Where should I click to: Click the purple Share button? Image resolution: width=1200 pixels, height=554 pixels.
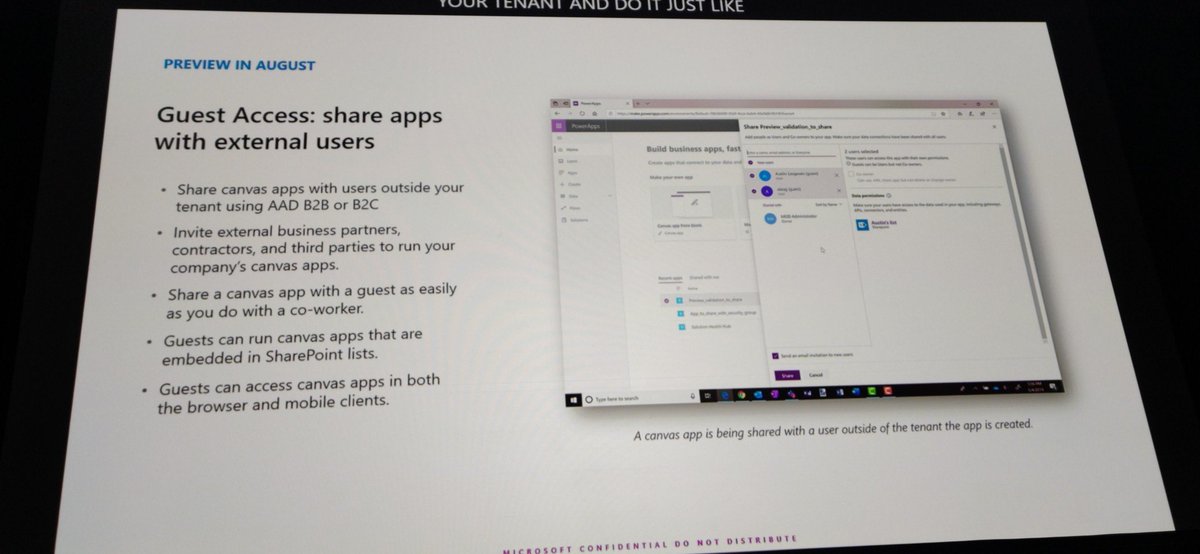(x=787, y=375)
